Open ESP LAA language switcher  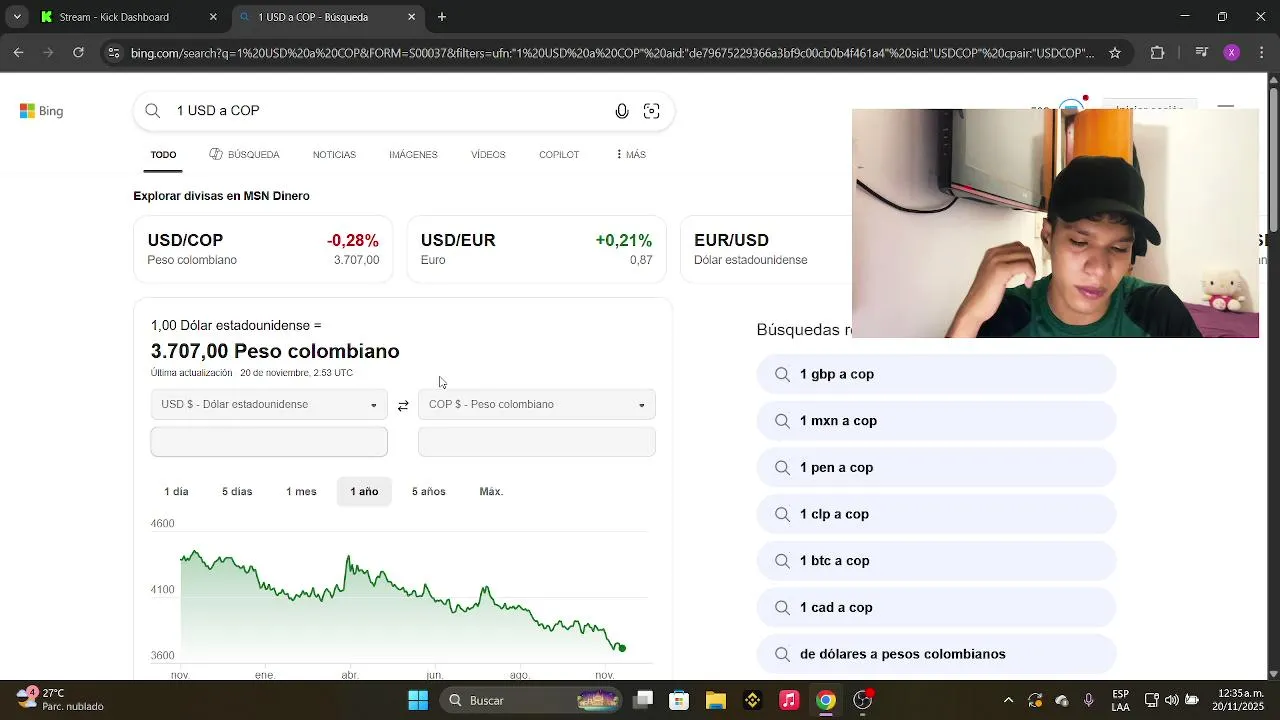pos(1121,700)
